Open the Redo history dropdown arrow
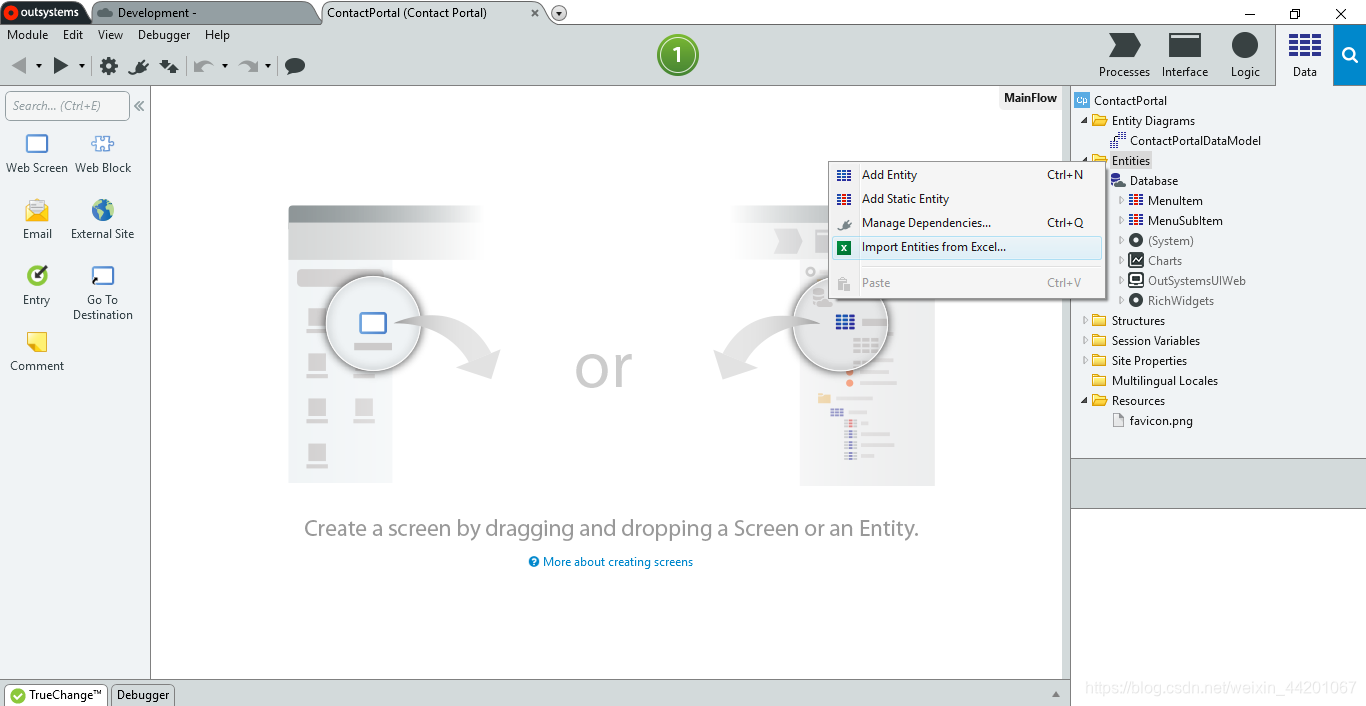This screenshot has width=1366, height=706. 268,66
